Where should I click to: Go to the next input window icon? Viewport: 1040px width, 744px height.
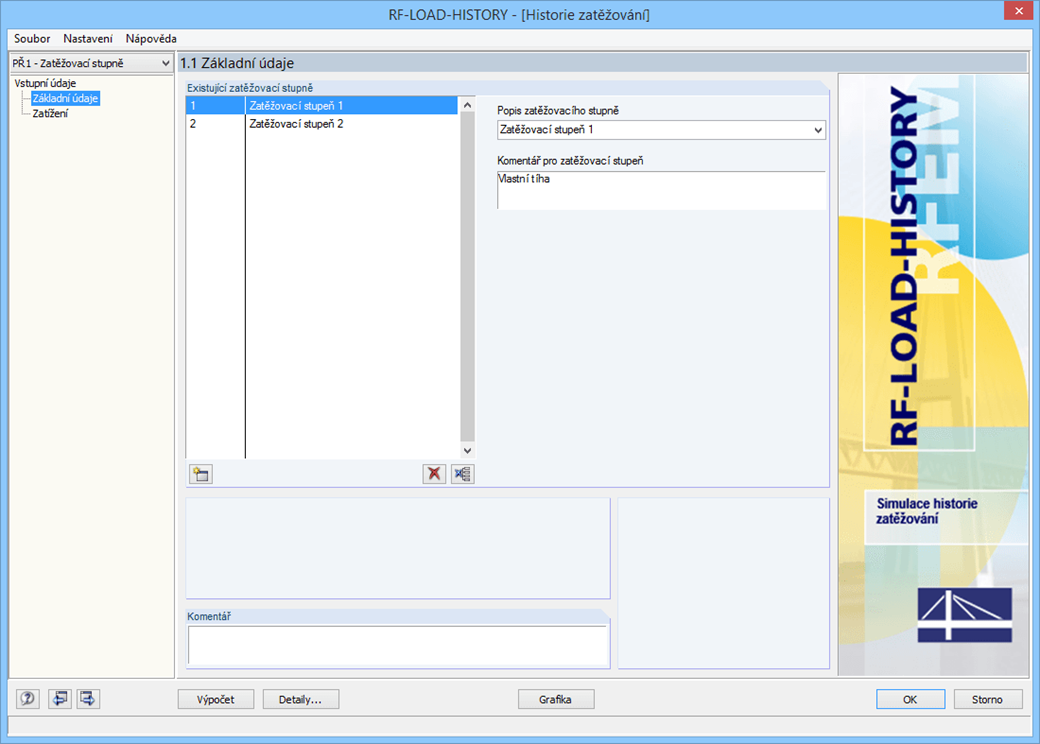tap(88, 699)
